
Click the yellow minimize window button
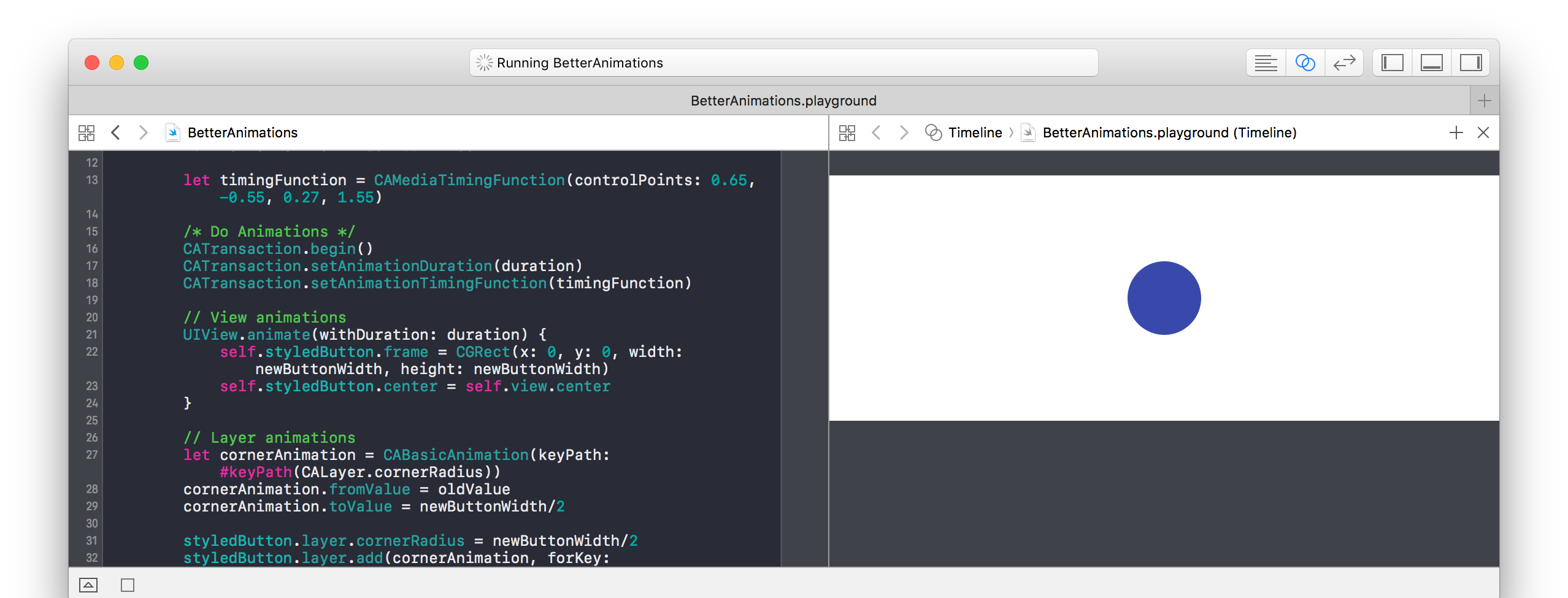click(117, 63)
